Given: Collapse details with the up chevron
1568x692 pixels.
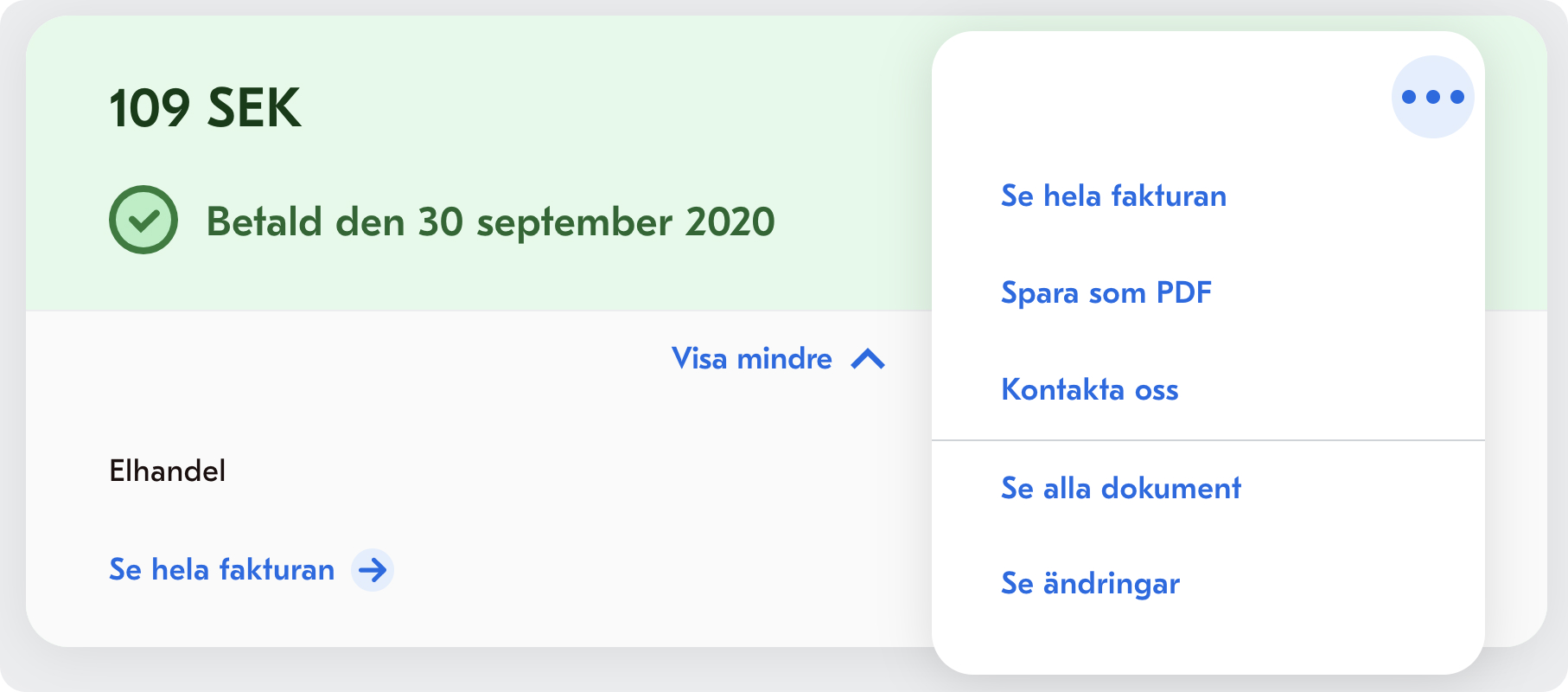Looking at the screenshot, I should [868, 359].
